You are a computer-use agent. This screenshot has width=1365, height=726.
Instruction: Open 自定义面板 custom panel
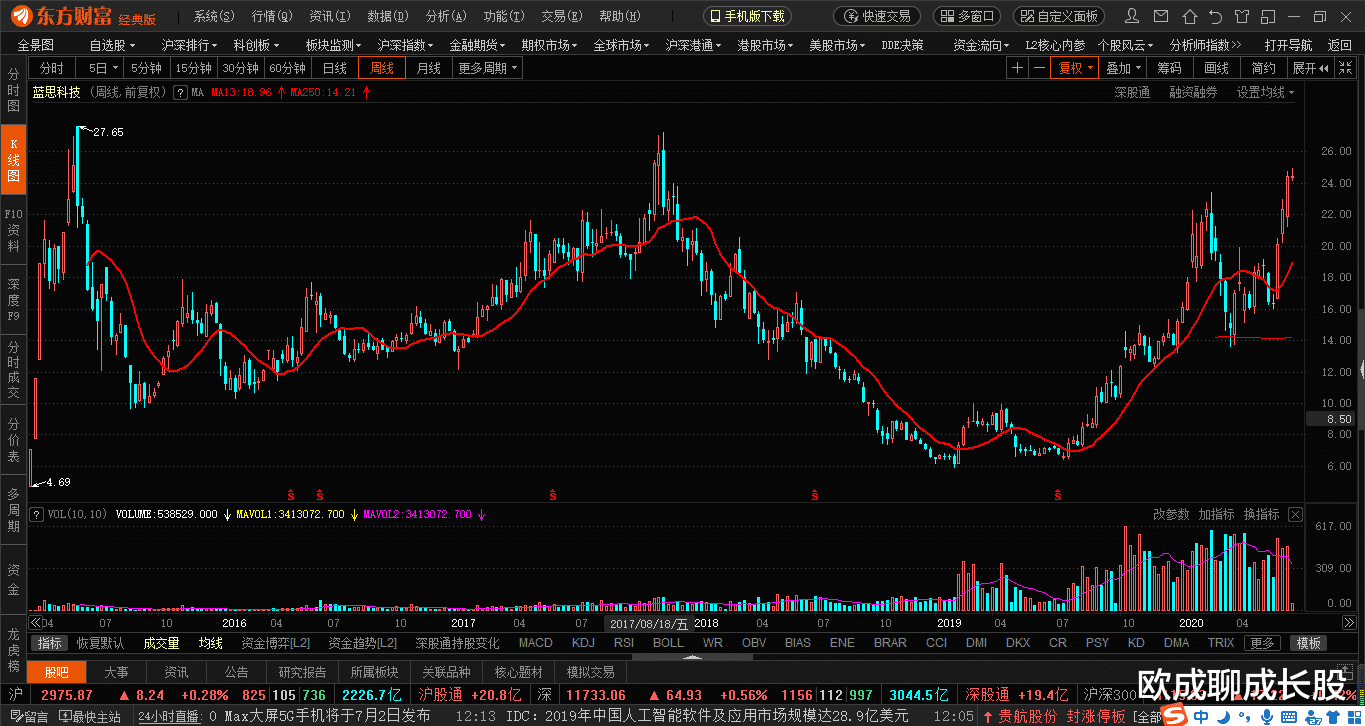(x=1059, y=16)
